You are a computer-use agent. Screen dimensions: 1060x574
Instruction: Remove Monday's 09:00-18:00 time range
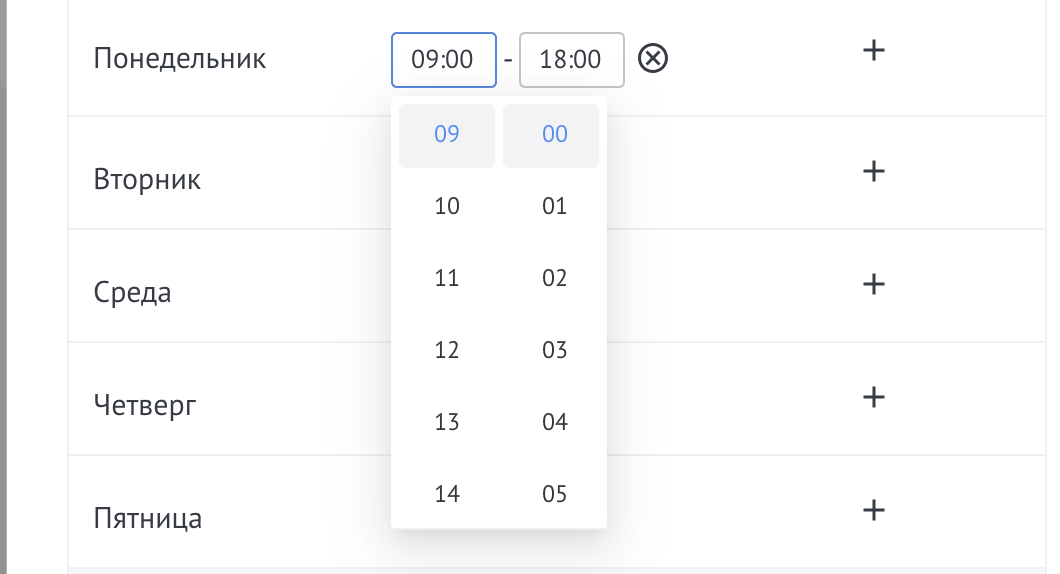click(x=653, y=59)
